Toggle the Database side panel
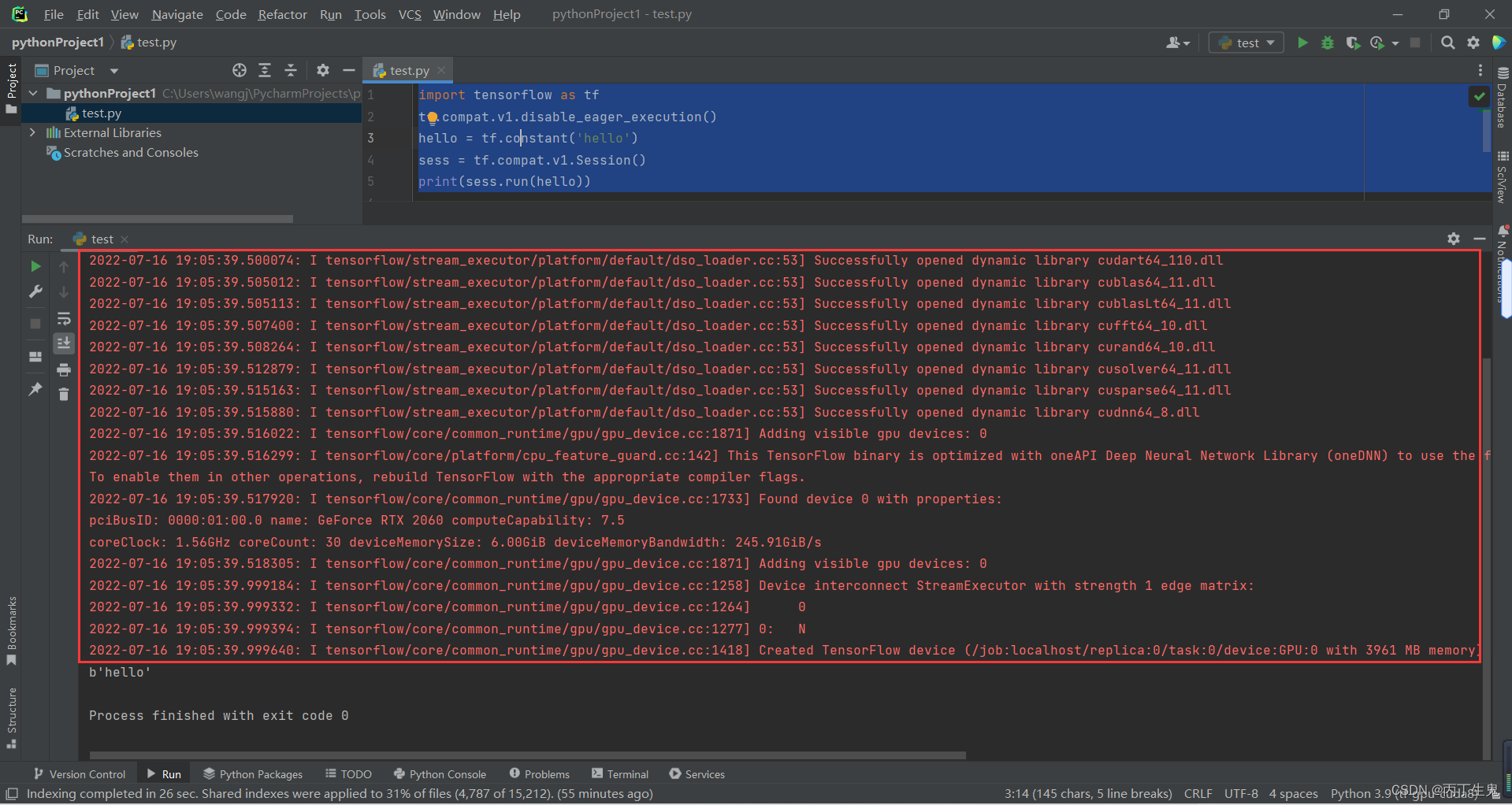This screenshot has width=1512, height=805. point(1503,97)
